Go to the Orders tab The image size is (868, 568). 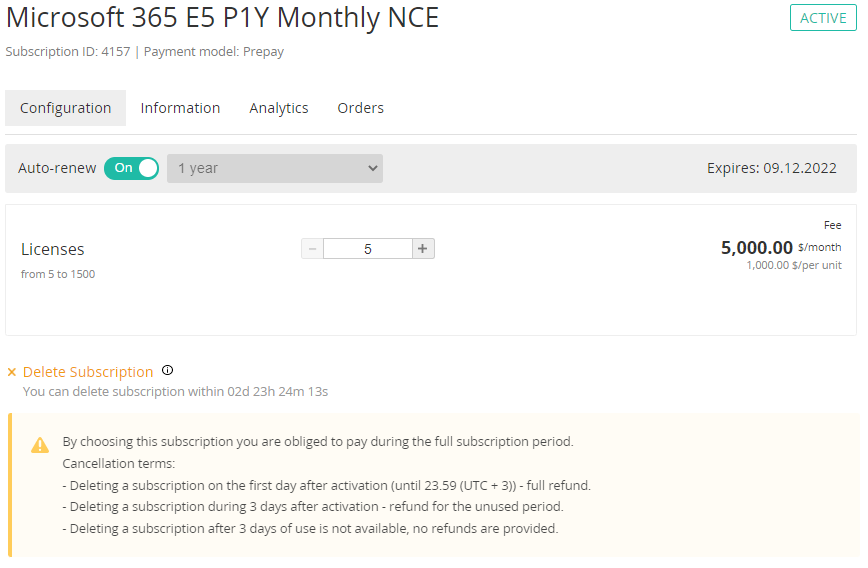(360, 108)
